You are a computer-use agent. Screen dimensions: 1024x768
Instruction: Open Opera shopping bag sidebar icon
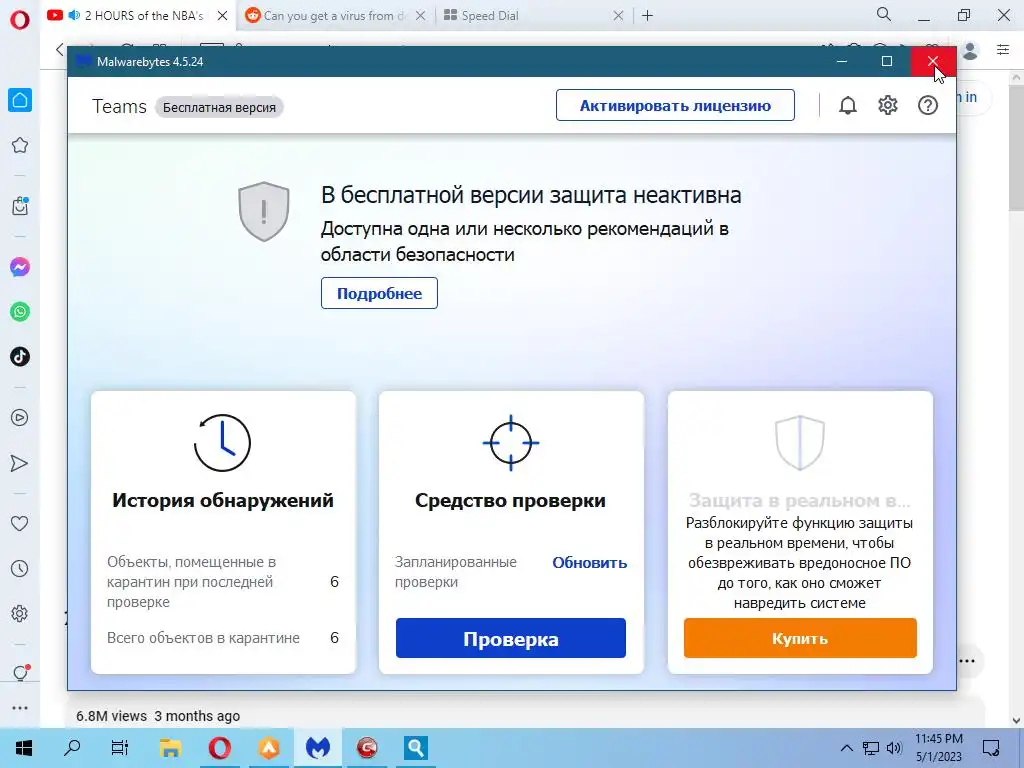coord(20,206)
